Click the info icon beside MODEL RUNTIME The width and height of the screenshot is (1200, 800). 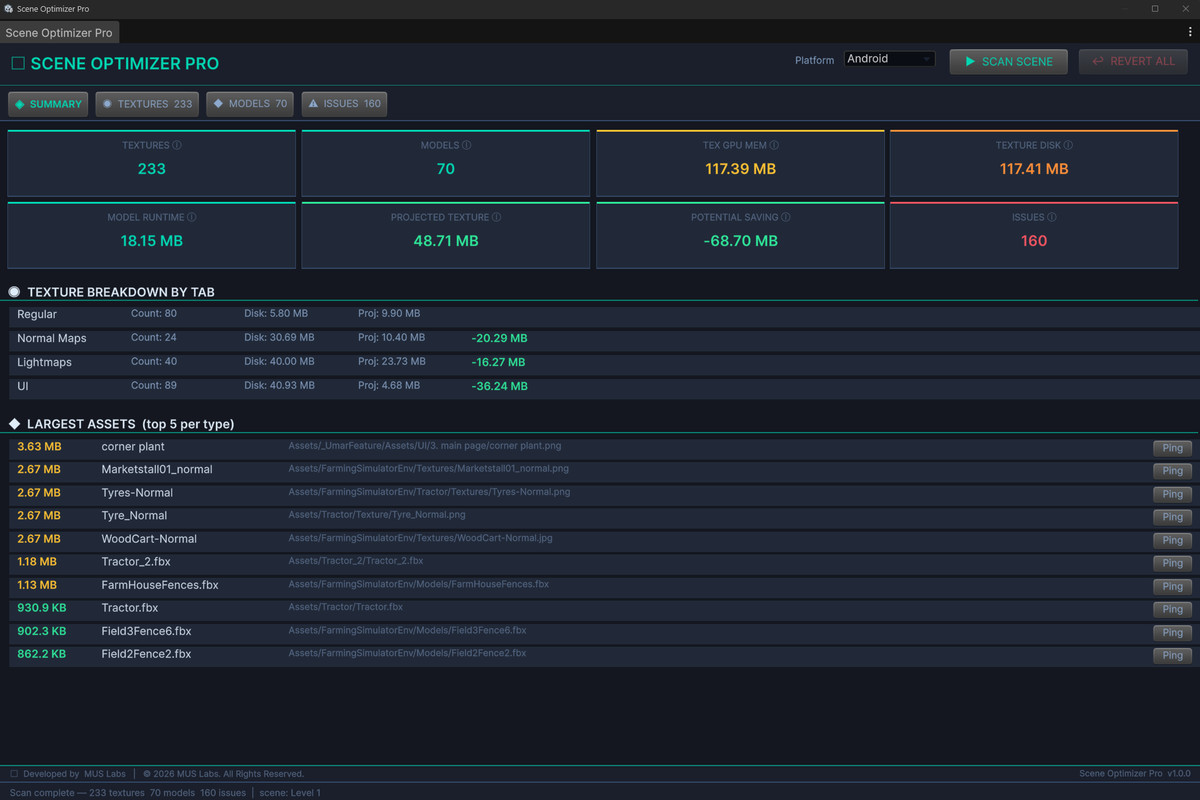(191, 217)
